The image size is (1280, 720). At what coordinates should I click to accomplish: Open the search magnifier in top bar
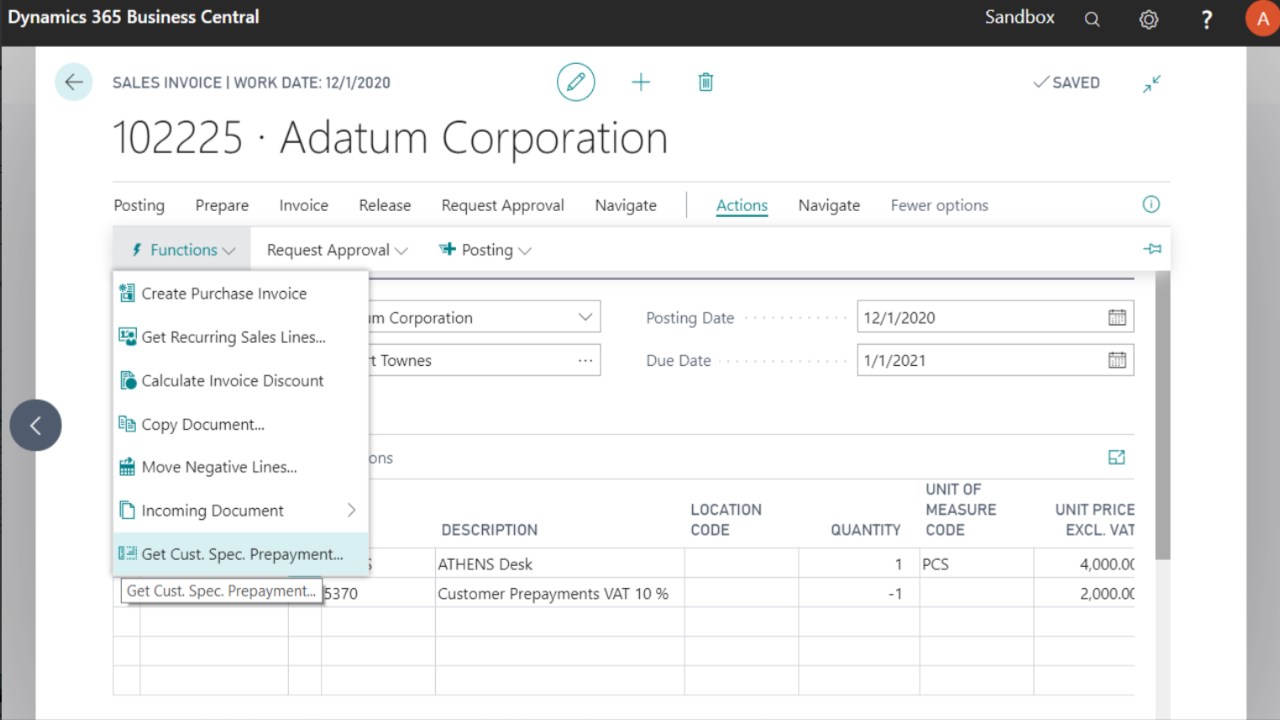click(x=1092, y=19)
